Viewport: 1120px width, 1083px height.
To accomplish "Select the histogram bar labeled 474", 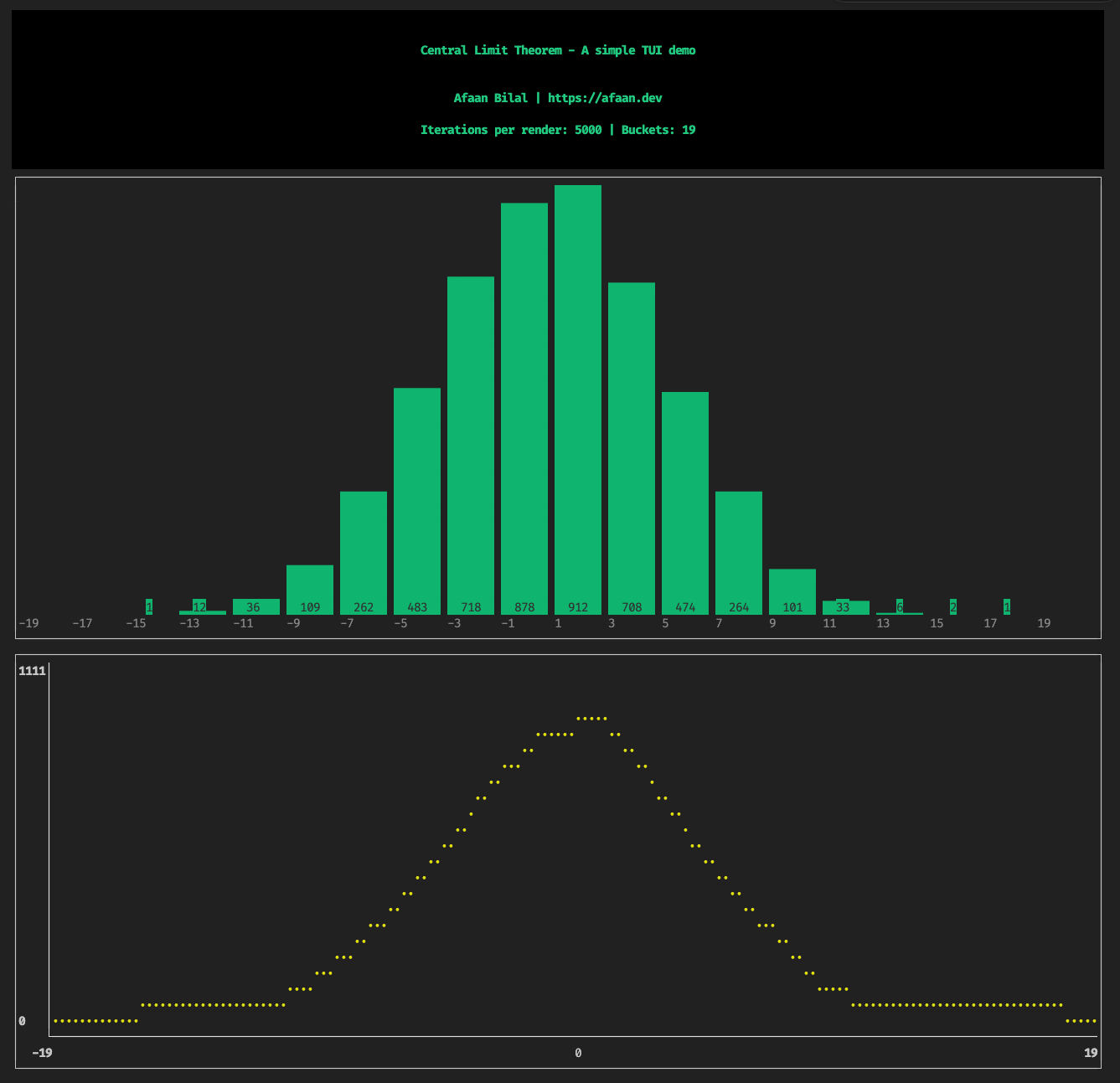I will [685, 503].
